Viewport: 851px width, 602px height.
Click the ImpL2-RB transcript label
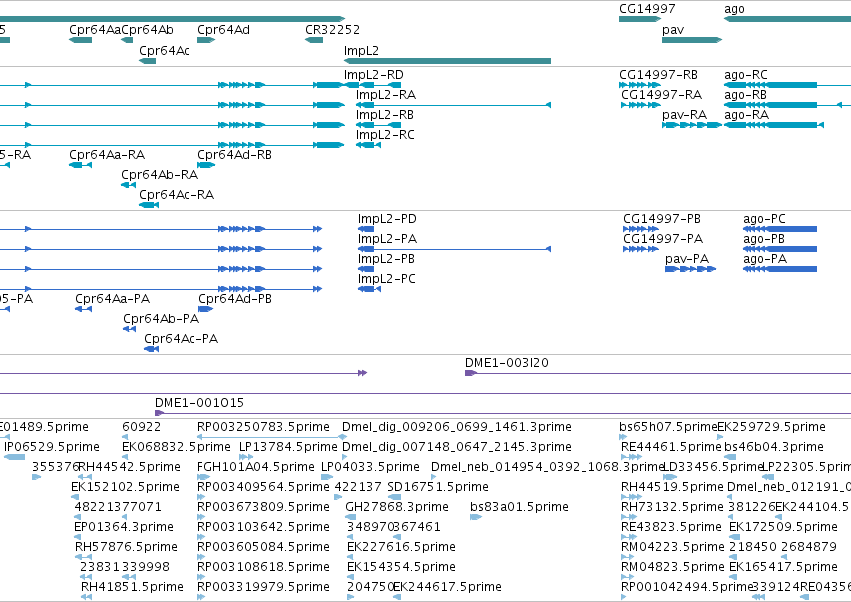(385, 115)
